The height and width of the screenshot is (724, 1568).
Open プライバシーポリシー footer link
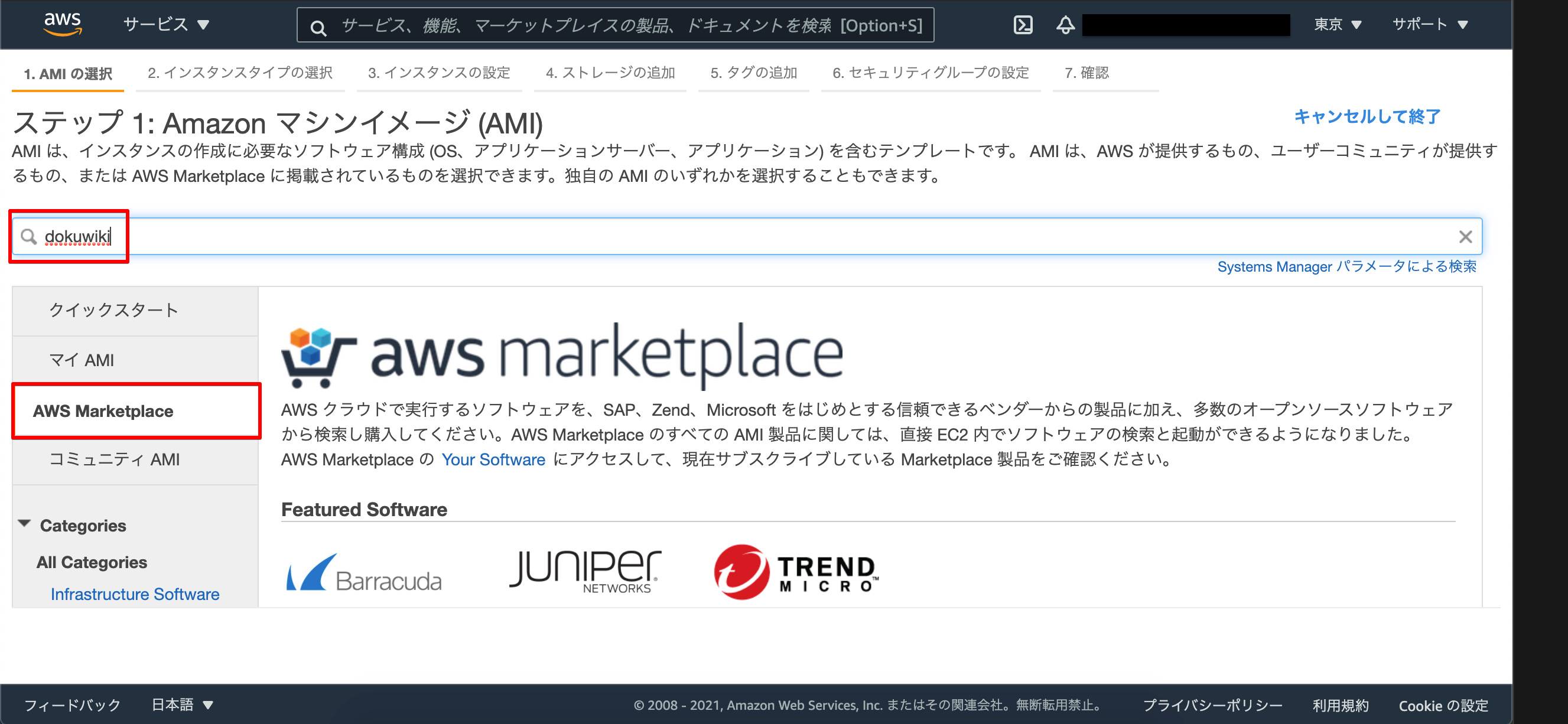[x=1212, y=705]
